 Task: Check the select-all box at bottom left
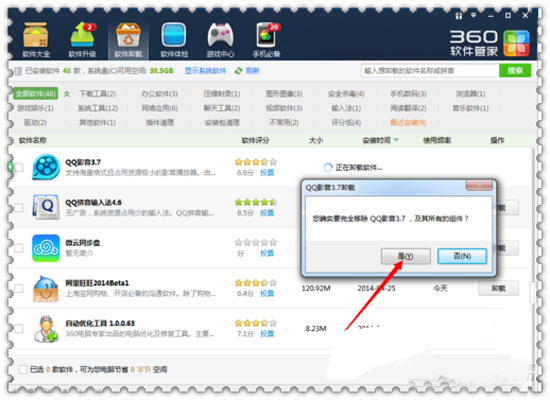coord(23,369)
